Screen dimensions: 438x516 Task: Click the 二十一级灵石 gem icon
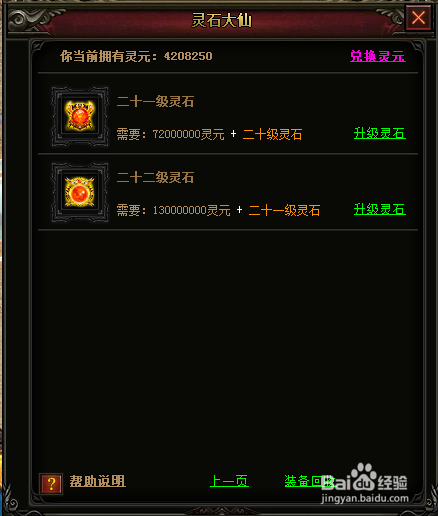pos(80,116)
